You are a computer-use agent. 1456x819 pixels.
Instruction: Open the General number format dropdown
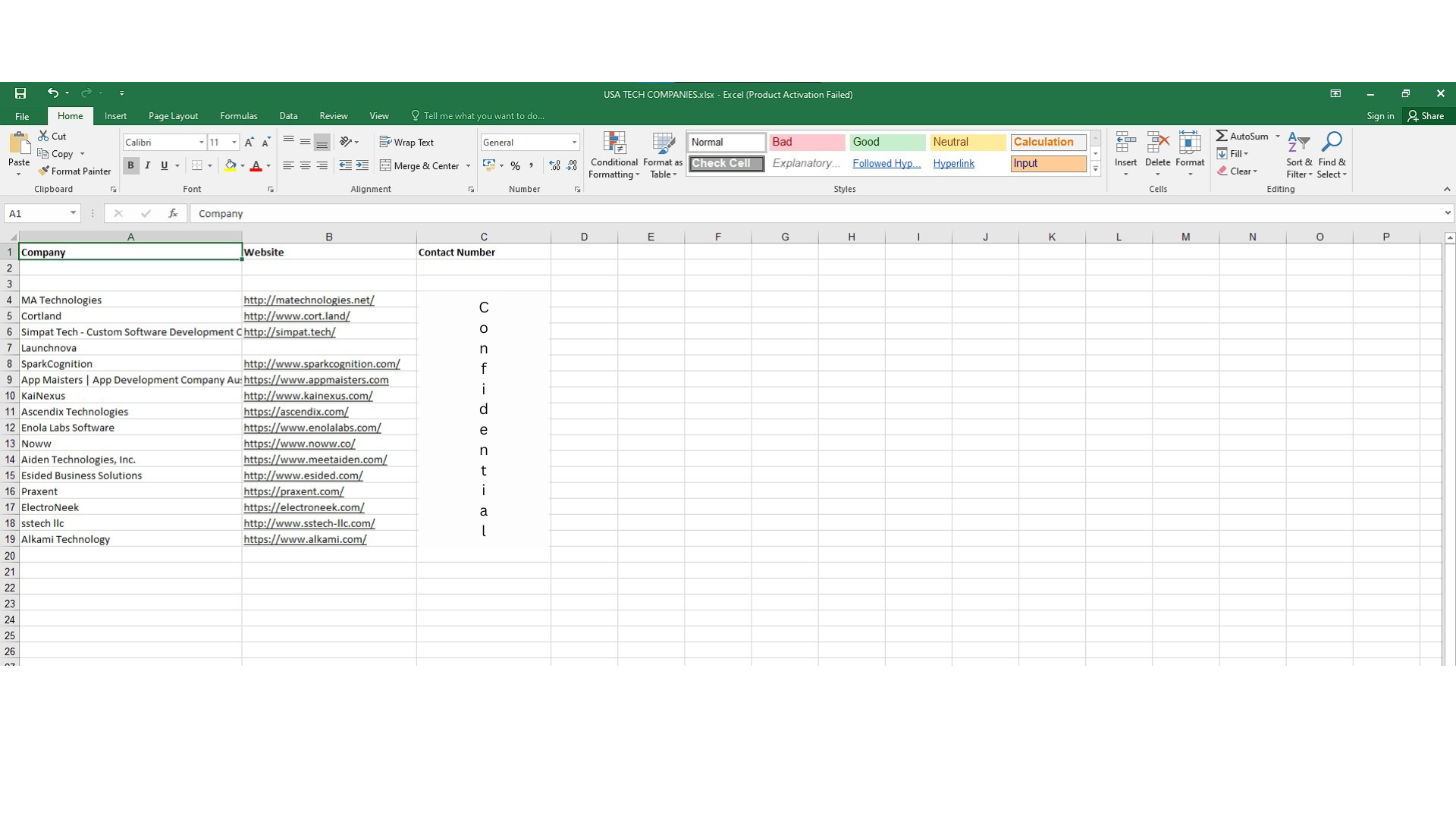point(574,143)
